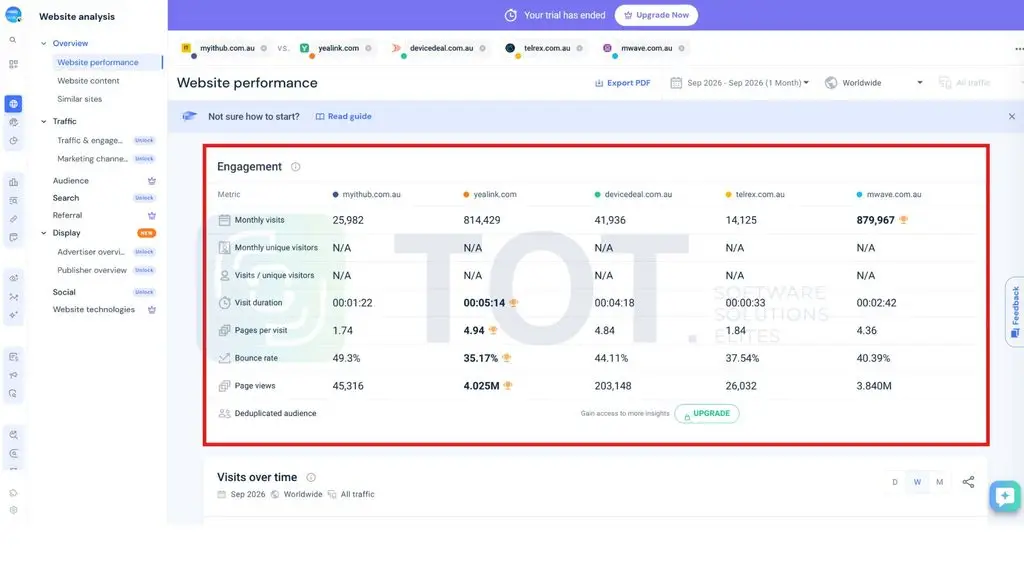Click Export PDF
Screen dimensions: 1024x576
[622, 83]
